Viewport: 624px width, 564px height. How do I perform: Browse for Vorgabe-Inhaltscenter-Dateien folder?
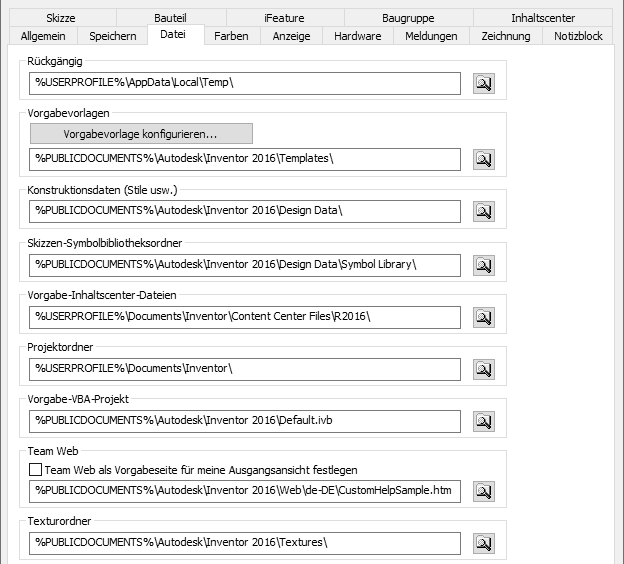[x=483, y=317]
